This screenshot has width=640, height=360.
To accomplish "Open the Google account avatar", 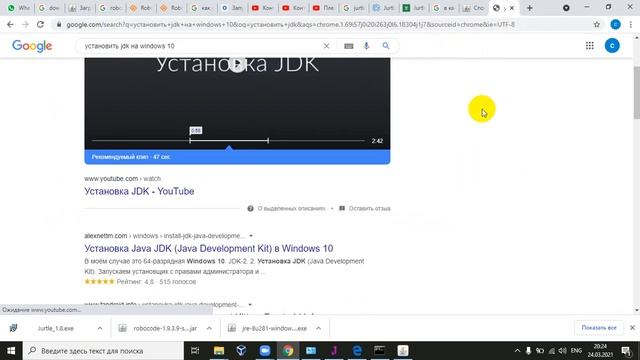I will pyautogui.click(x=612, y=46).
